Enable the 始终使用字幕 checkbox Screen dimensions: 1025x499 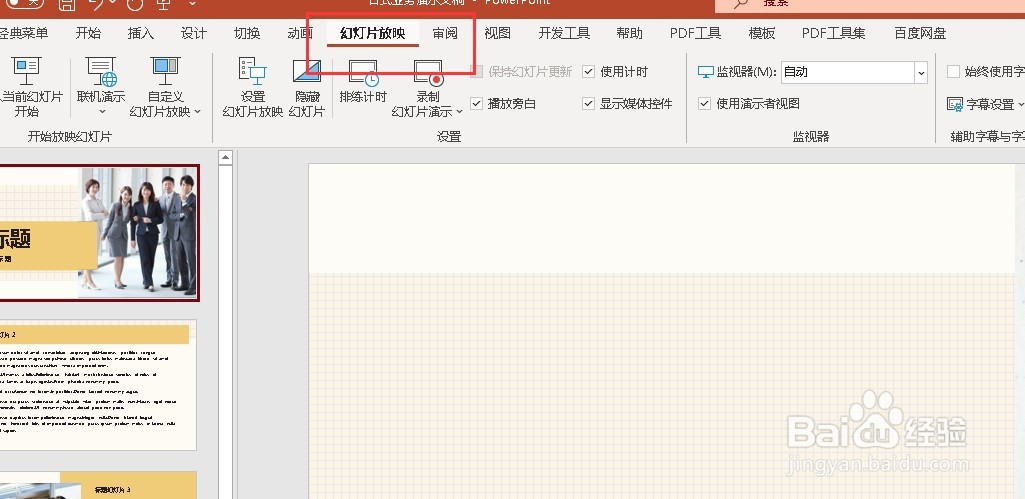[954, 72]
